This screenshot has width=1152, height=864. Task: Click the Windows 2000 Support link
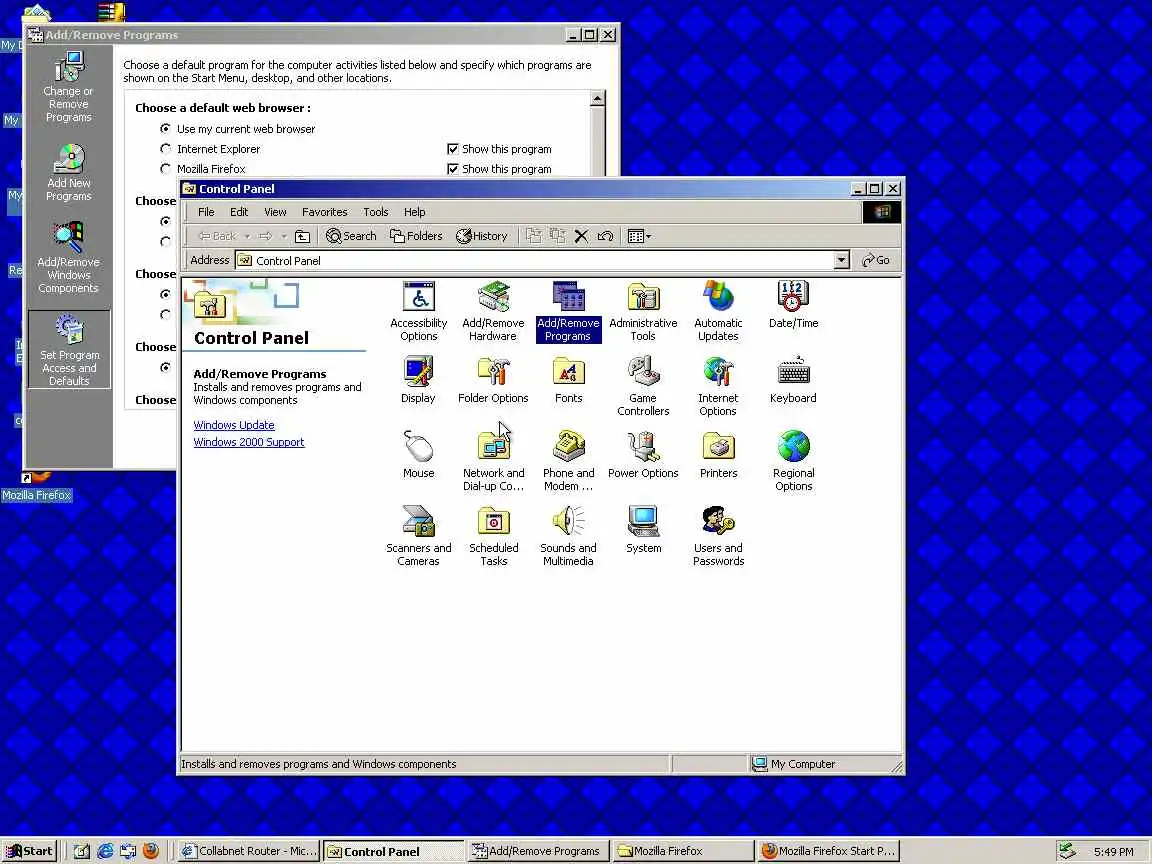point(248,442)
